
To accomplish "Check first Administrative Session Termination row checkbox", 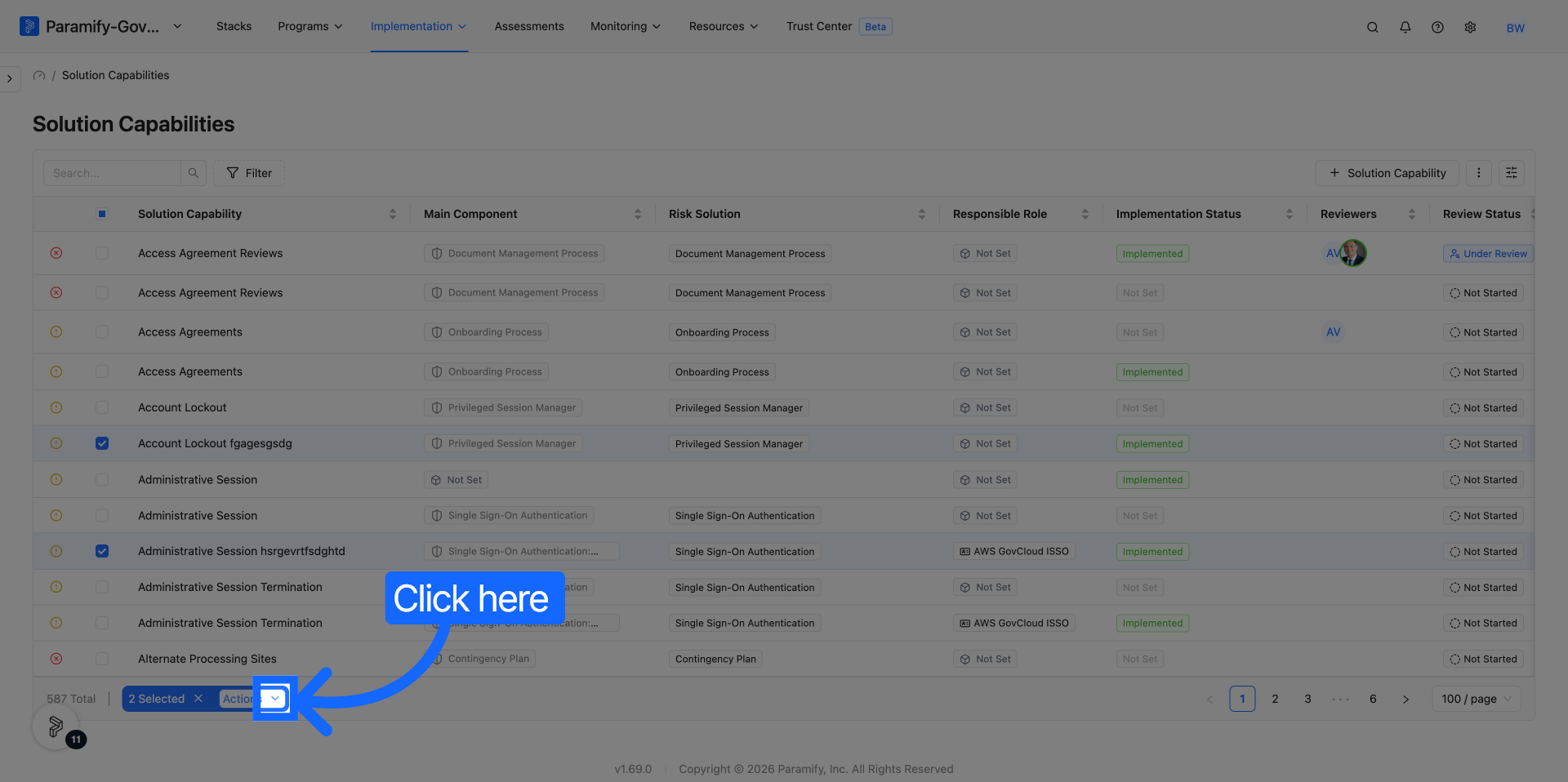I will pyautogui.click(x=102, y=587).
